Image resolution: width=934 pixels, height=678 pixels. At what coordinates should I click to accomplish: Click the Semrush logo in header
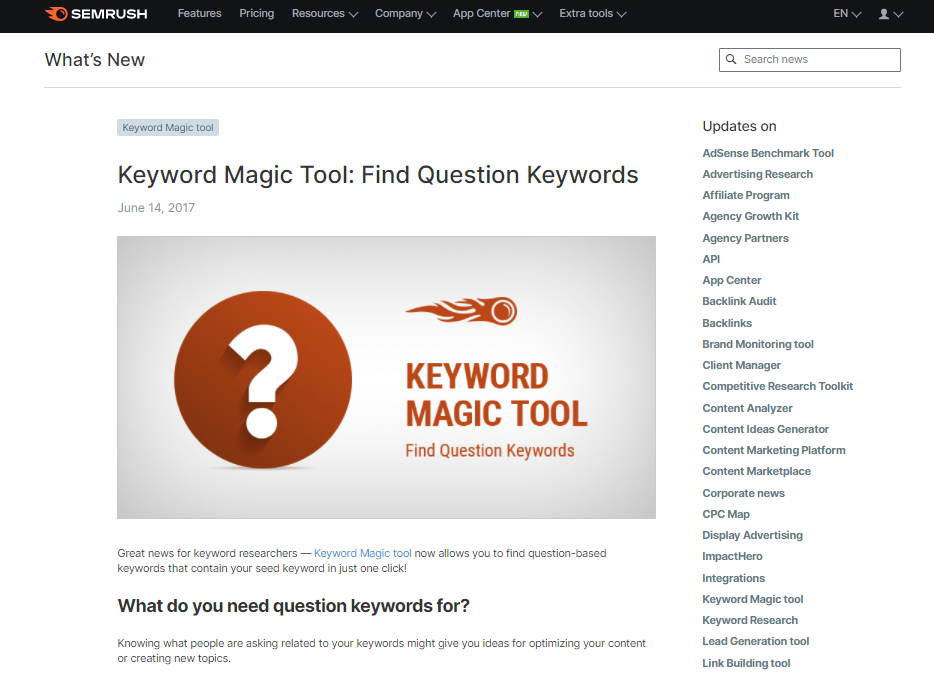coord(96,14)
